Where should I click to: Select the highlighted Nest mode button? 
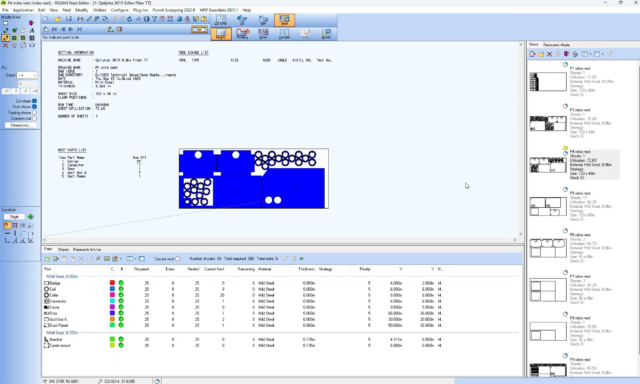pos(284,20)
